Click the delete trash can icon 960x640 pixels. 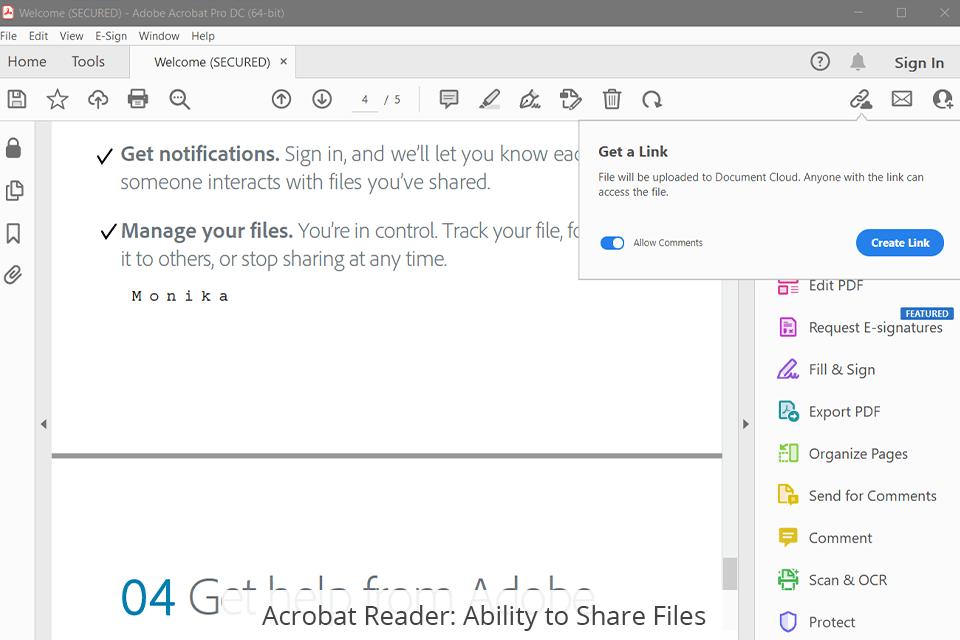point(612,99)
